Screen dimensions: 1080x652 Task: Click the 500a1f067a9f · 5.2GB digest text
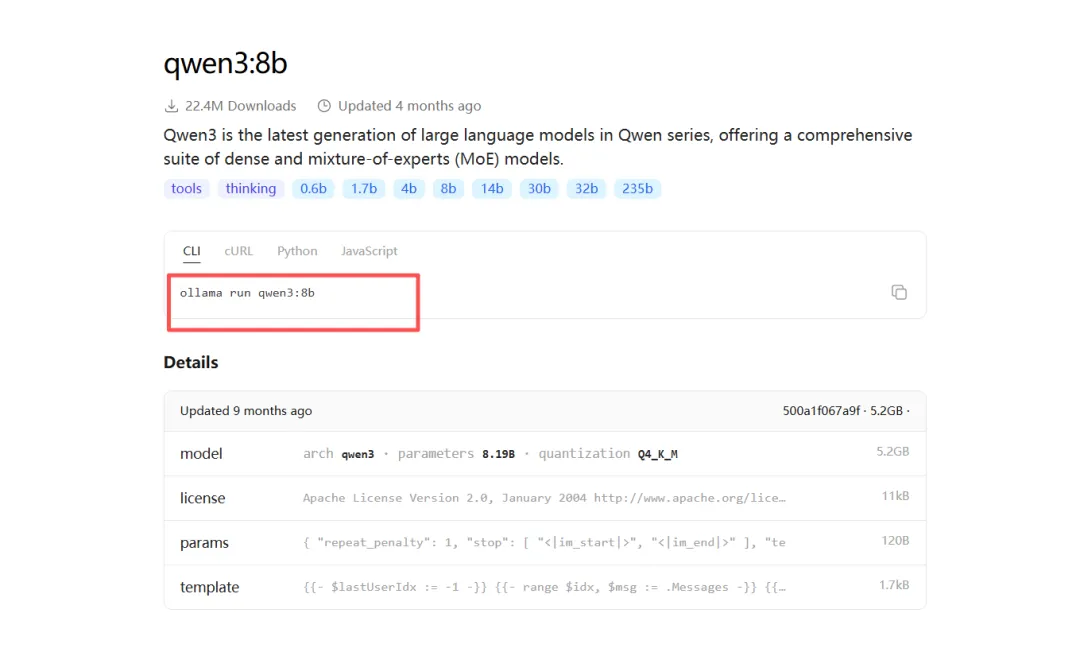tap(846, 411)
